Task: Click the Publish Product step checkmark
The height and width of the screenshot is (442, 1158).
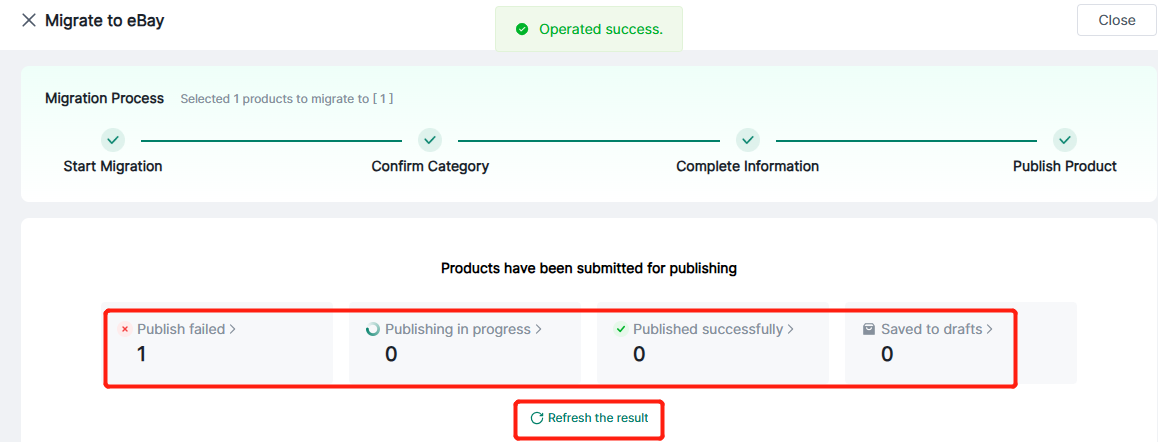Action: 1065,140
